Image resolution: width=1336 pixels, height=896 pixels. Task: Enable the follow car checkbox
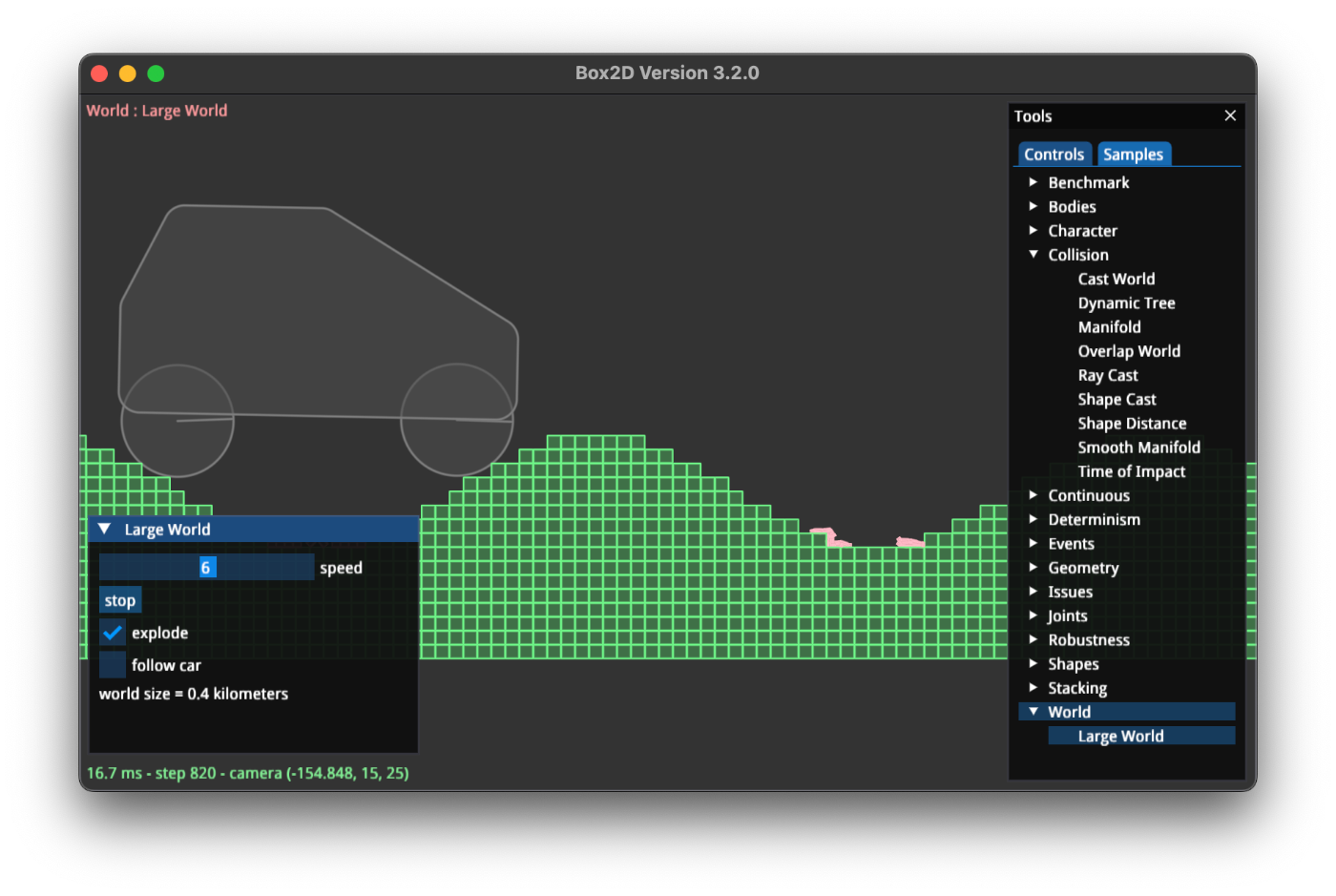click(113, 665)
